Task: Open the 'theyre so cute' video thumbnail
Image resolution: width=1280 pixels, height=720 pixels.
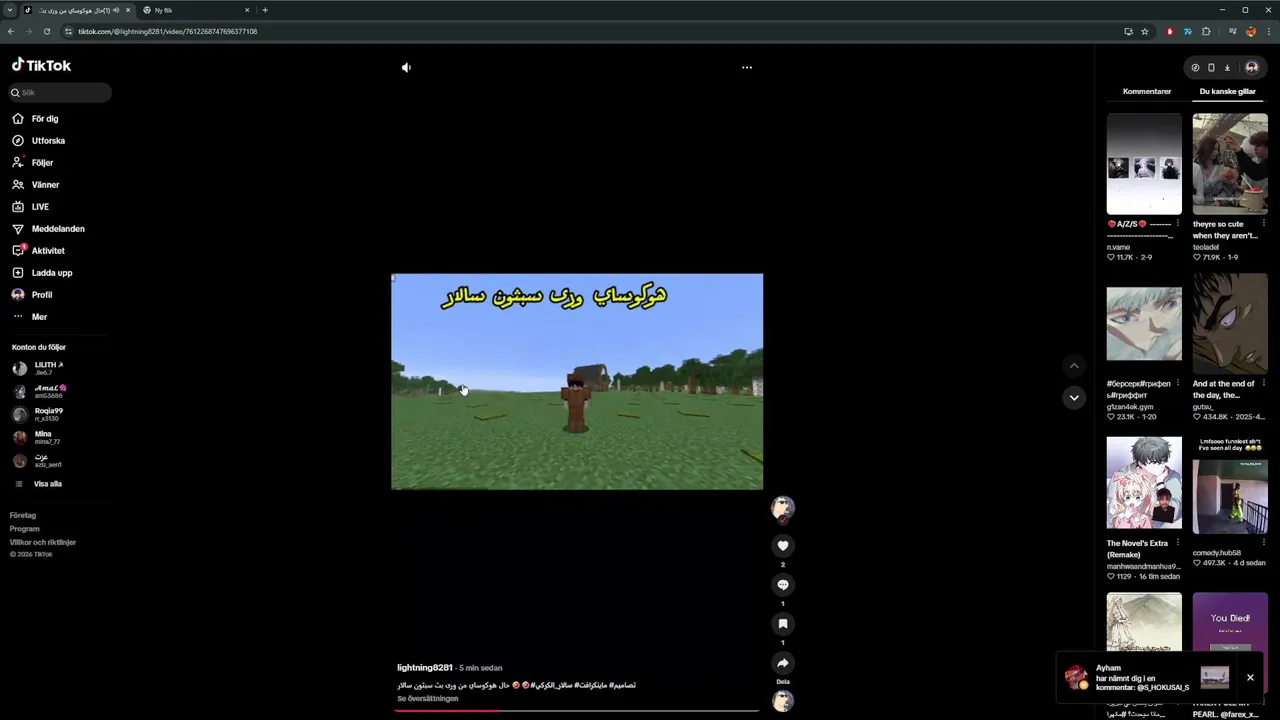Action: (1230, 164)
